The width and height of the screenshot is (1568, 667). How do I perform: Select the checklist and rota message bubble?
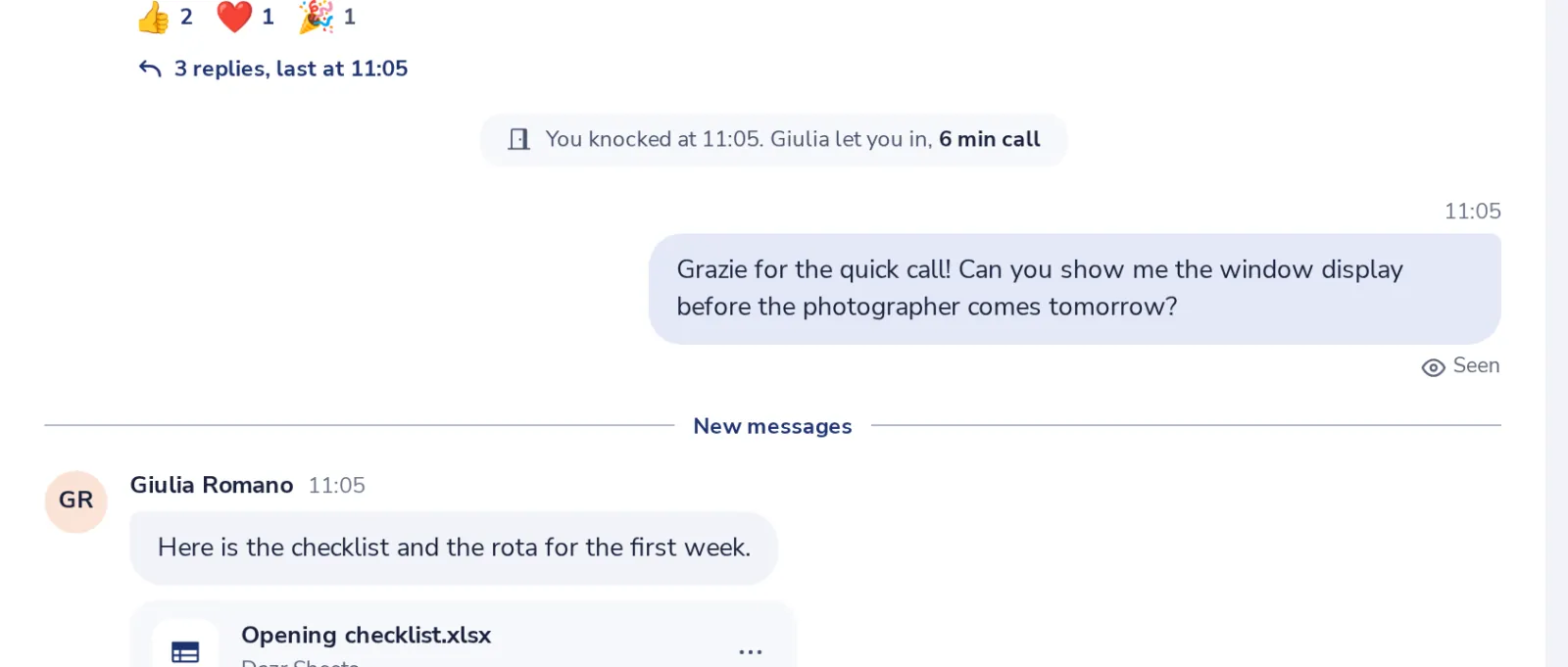point(454,548)
